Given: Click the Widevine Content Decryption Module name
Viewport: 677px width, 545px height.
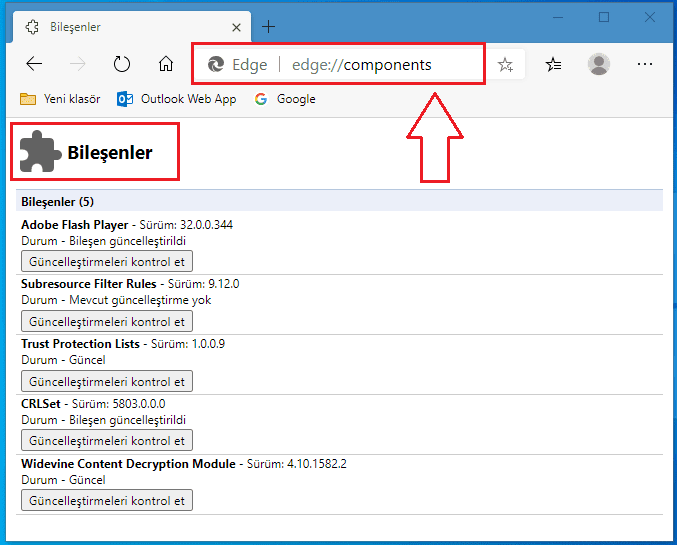Looking at the screenshot, I should tap(128, 464).
